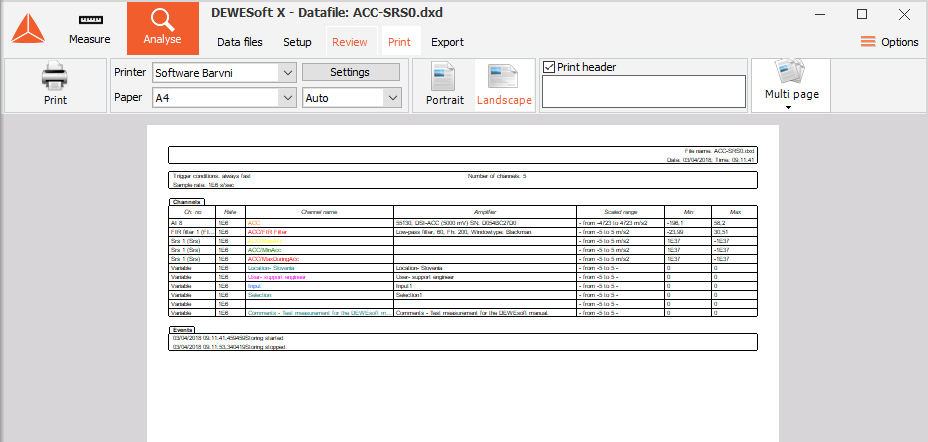Image resolution: width=928 pixels, height=442 pixels.
Task: Click the DEWESoft triangle logo
Action: coord(28,28)
